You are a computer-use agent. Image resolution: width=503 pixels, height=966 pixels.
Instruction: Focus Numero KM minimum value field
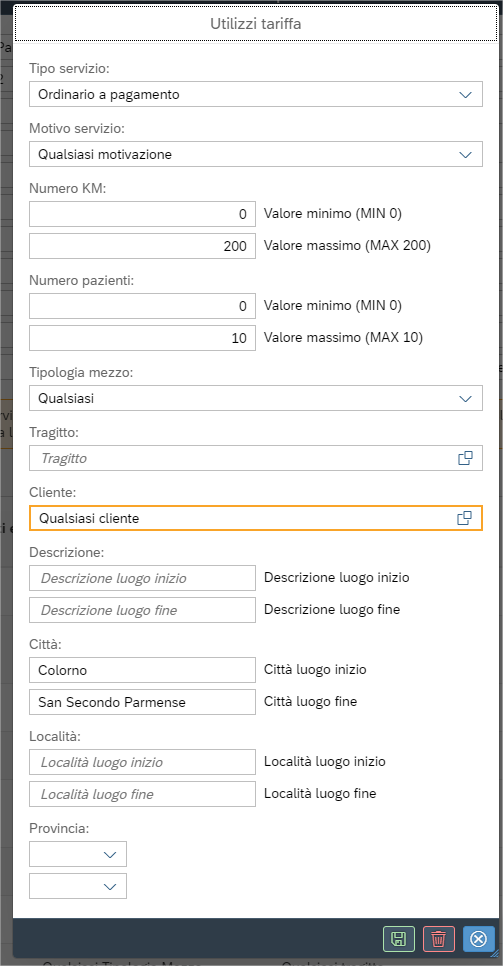point(142,214)
